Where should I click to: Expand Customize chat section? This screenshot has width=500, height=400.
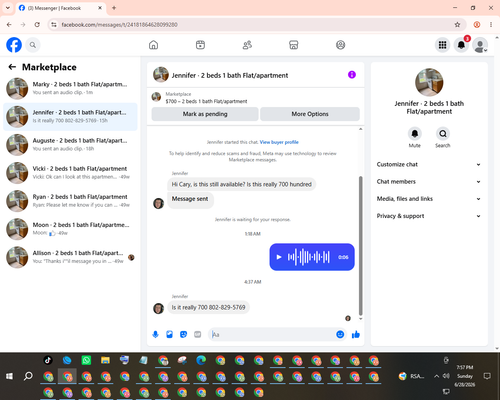429,164
